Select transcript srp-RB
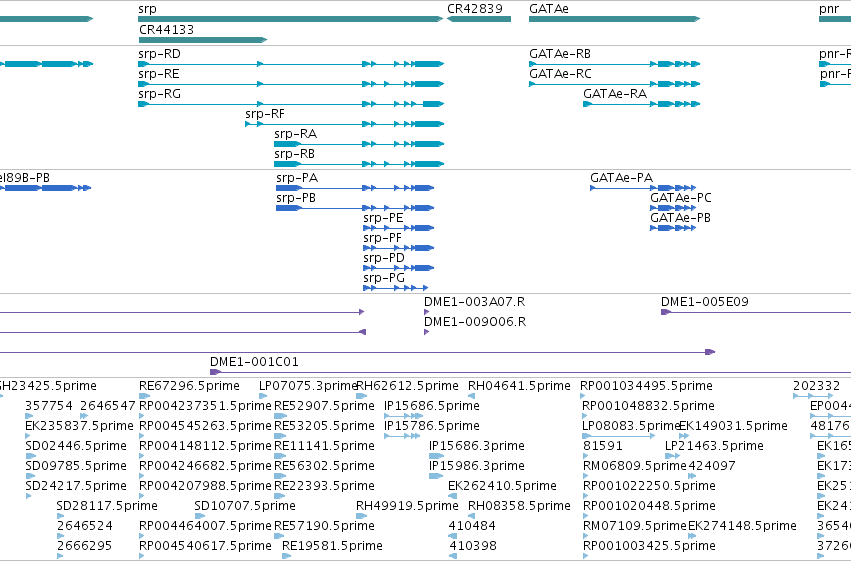851x561 pixels. (x=359, y=164)
